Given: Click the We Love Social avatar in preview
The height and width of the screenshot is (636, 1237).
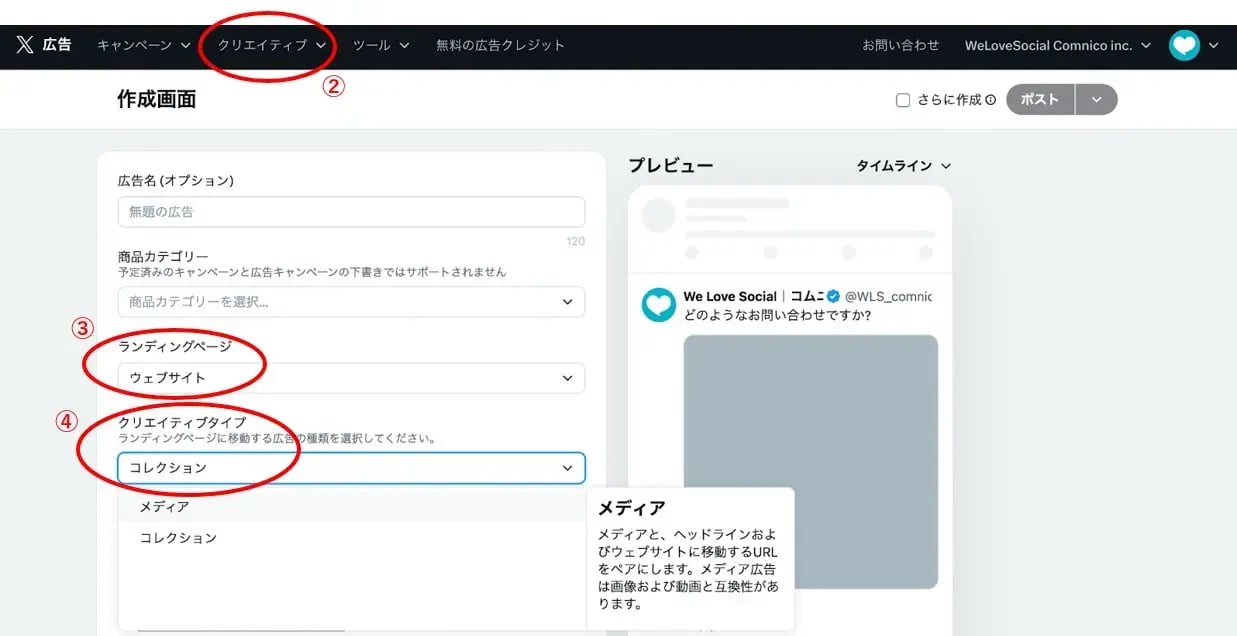Looking at the screenshot, I should tap(659, 305).
